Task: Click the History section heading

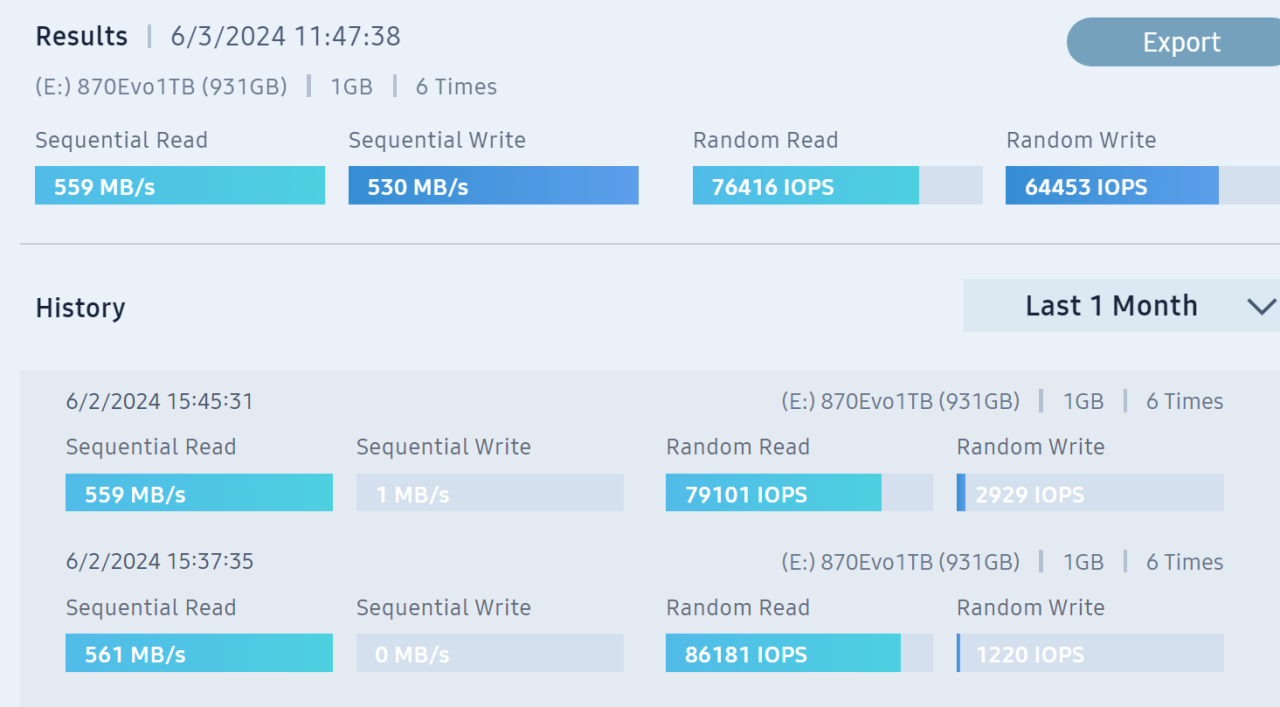Action: click(x=80, y=308)
